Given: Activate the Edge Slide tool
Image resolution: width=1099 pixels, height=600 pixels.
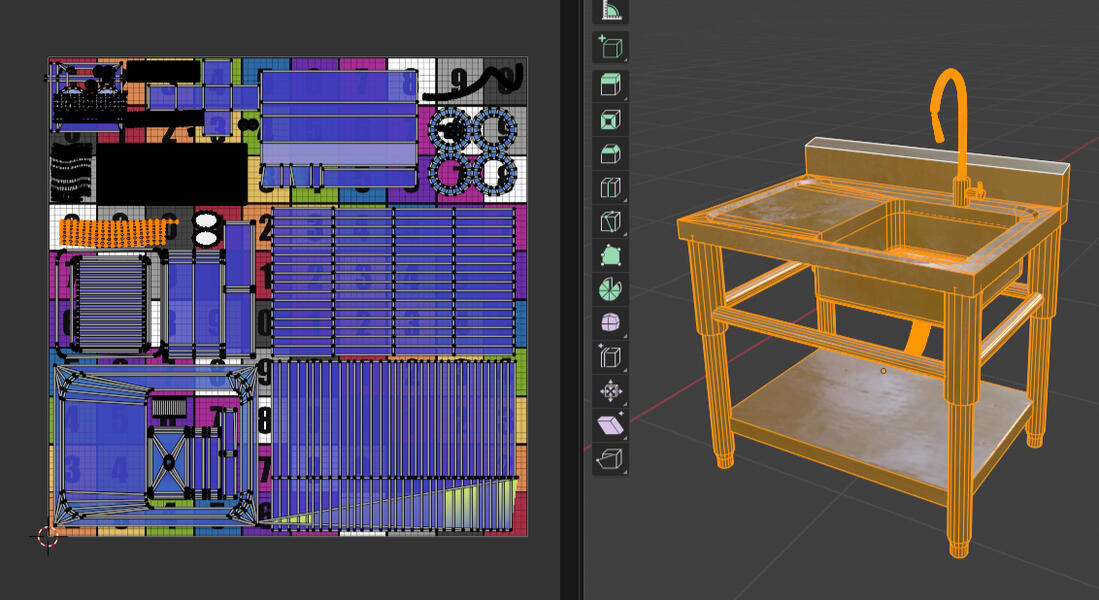Looking at the screenshot, I should click(x=610, y=357).
